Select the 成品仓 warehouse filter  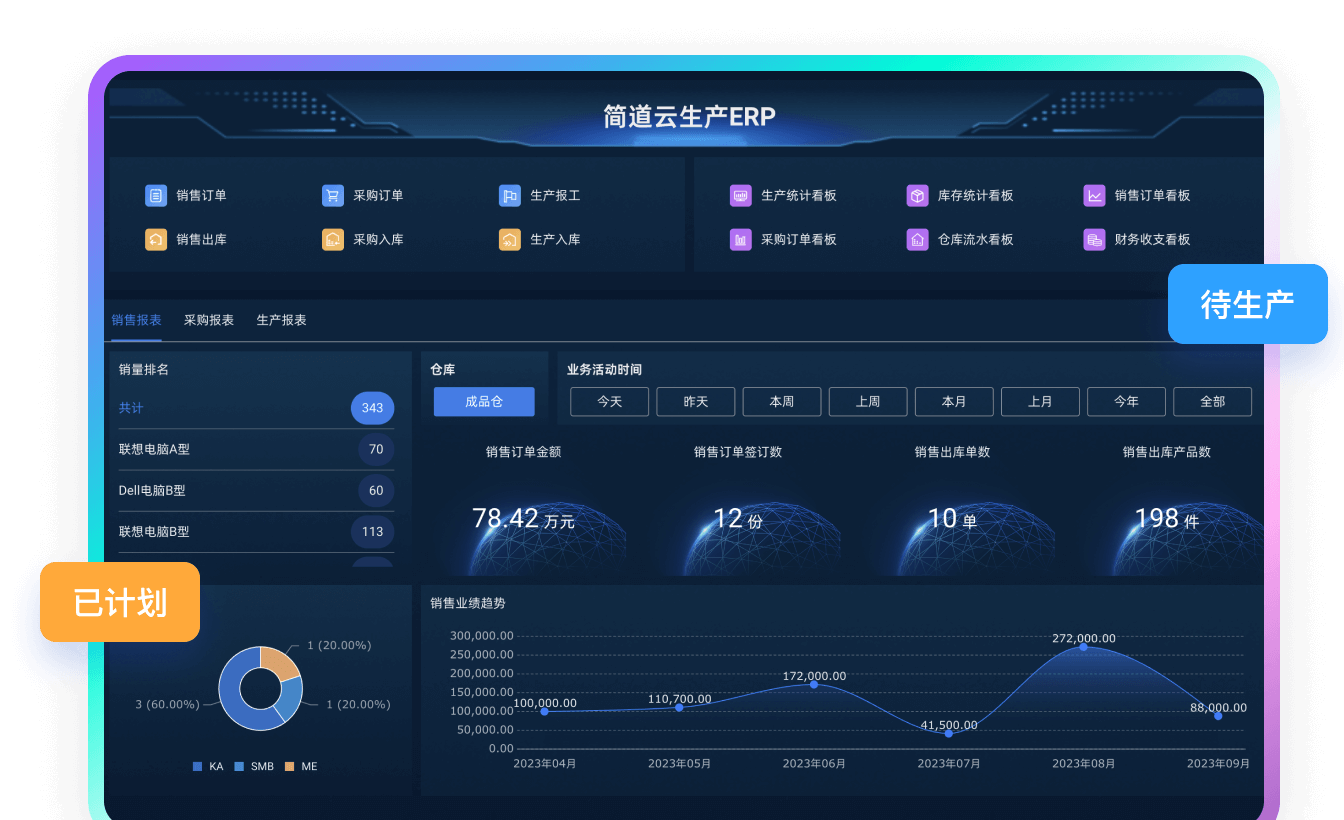484,402
